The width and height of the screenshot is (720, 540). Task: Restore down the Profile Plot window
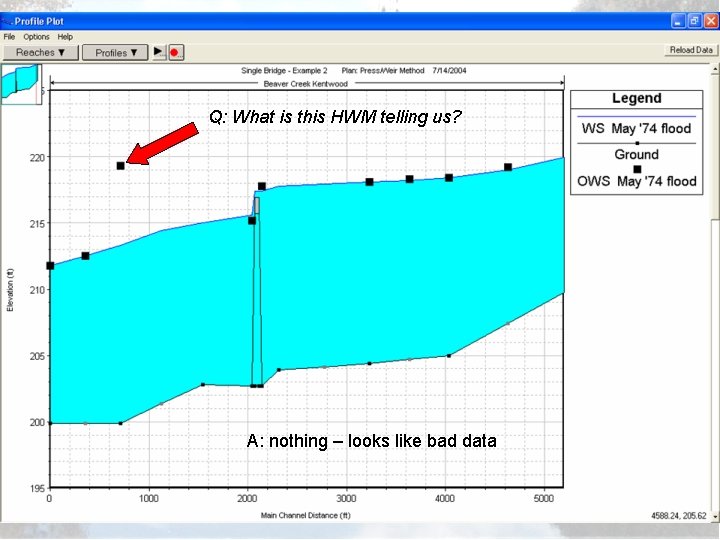click(x=695, y=21)
